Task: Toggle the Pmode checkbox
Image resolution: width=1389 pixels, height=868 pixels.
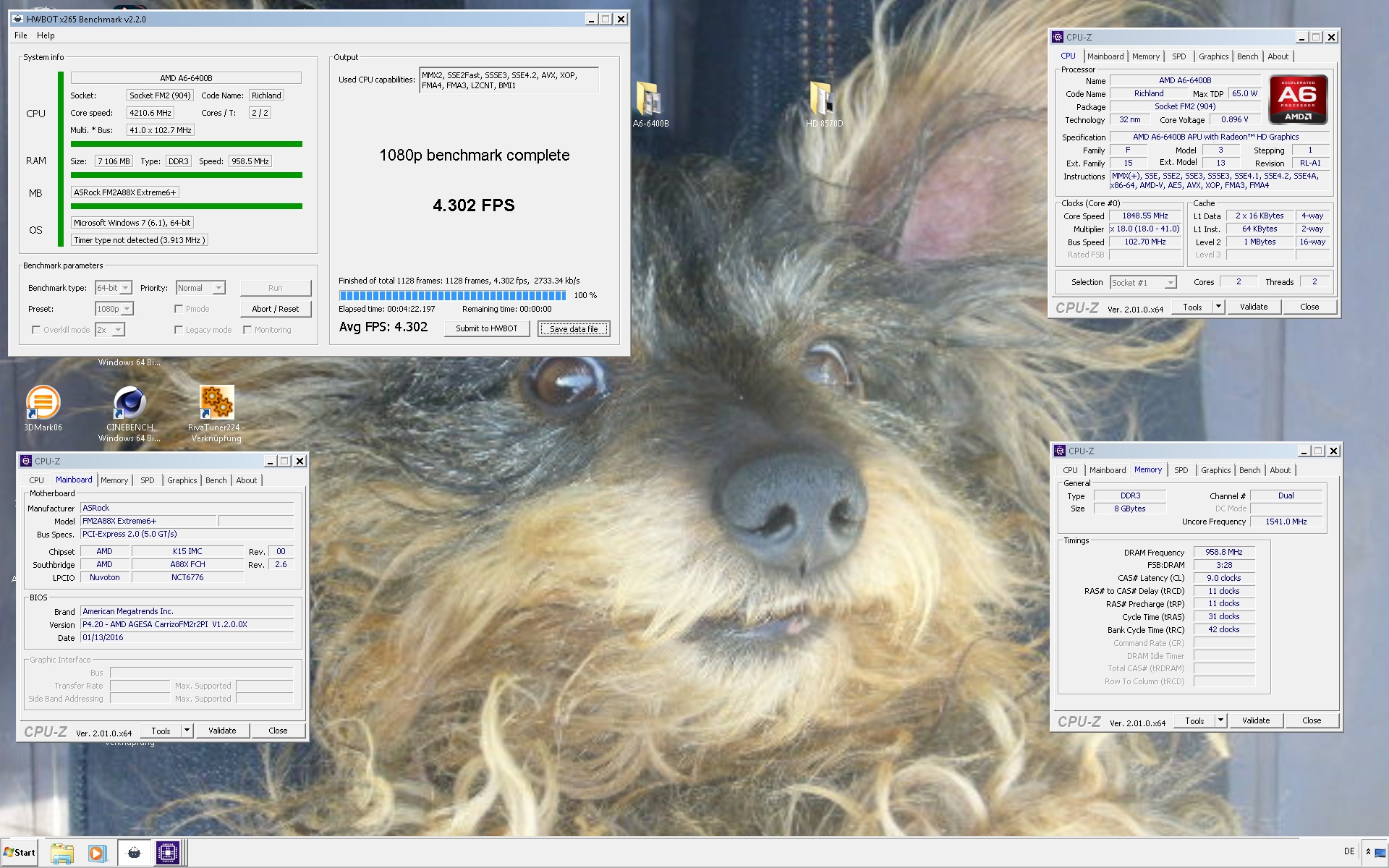Action: click(x=179, y=309)
